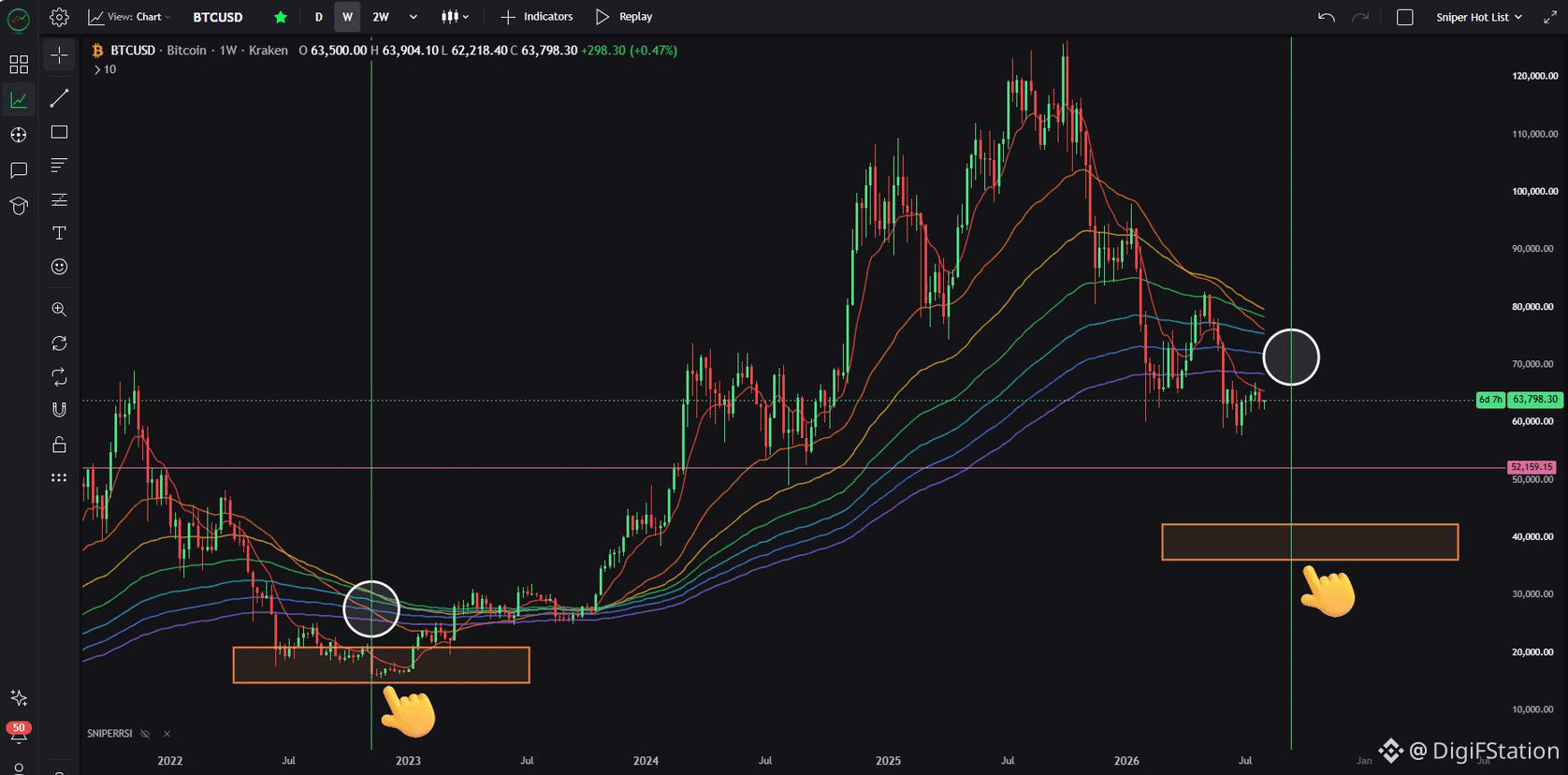The height and width of the screenshot is (775, 1568).
Task: Select the horizontal lines text-align style tool
Action: [x=59, y=166]
